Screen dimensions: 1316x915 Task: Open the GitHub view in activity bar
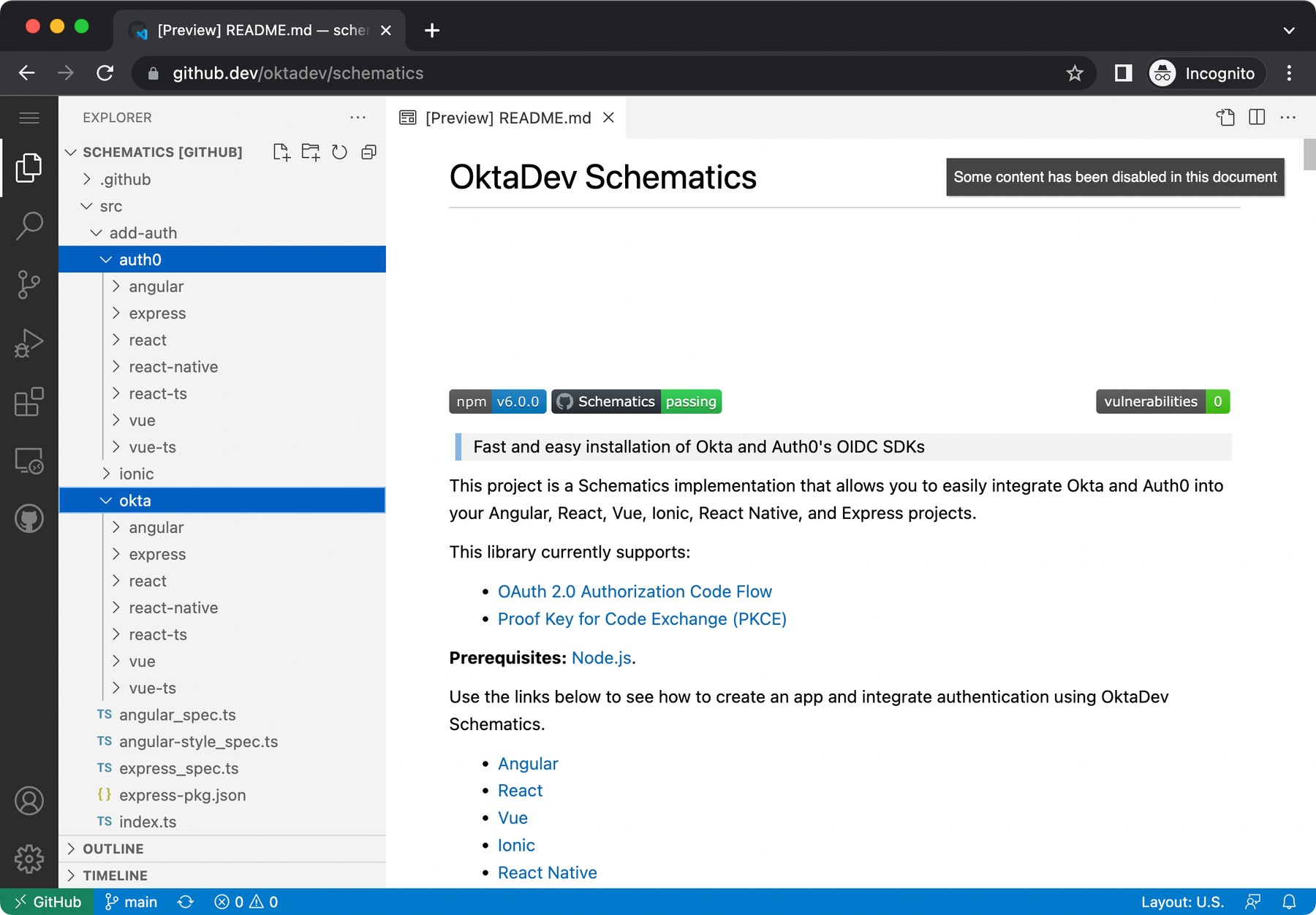29,519
